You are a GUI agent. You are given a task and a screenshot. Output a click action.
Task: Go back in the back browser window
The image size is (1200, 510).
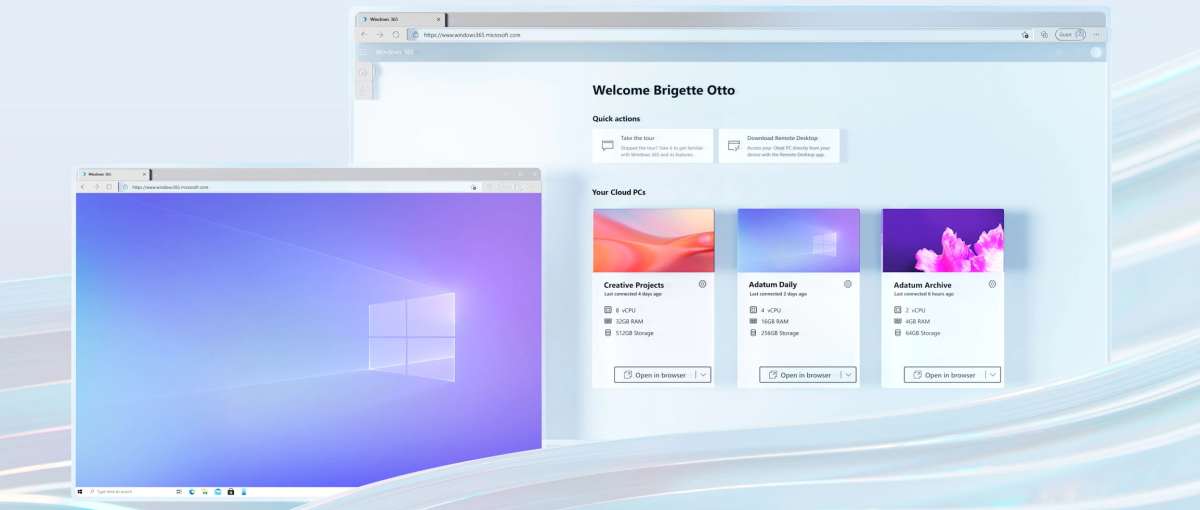(364, 34)
